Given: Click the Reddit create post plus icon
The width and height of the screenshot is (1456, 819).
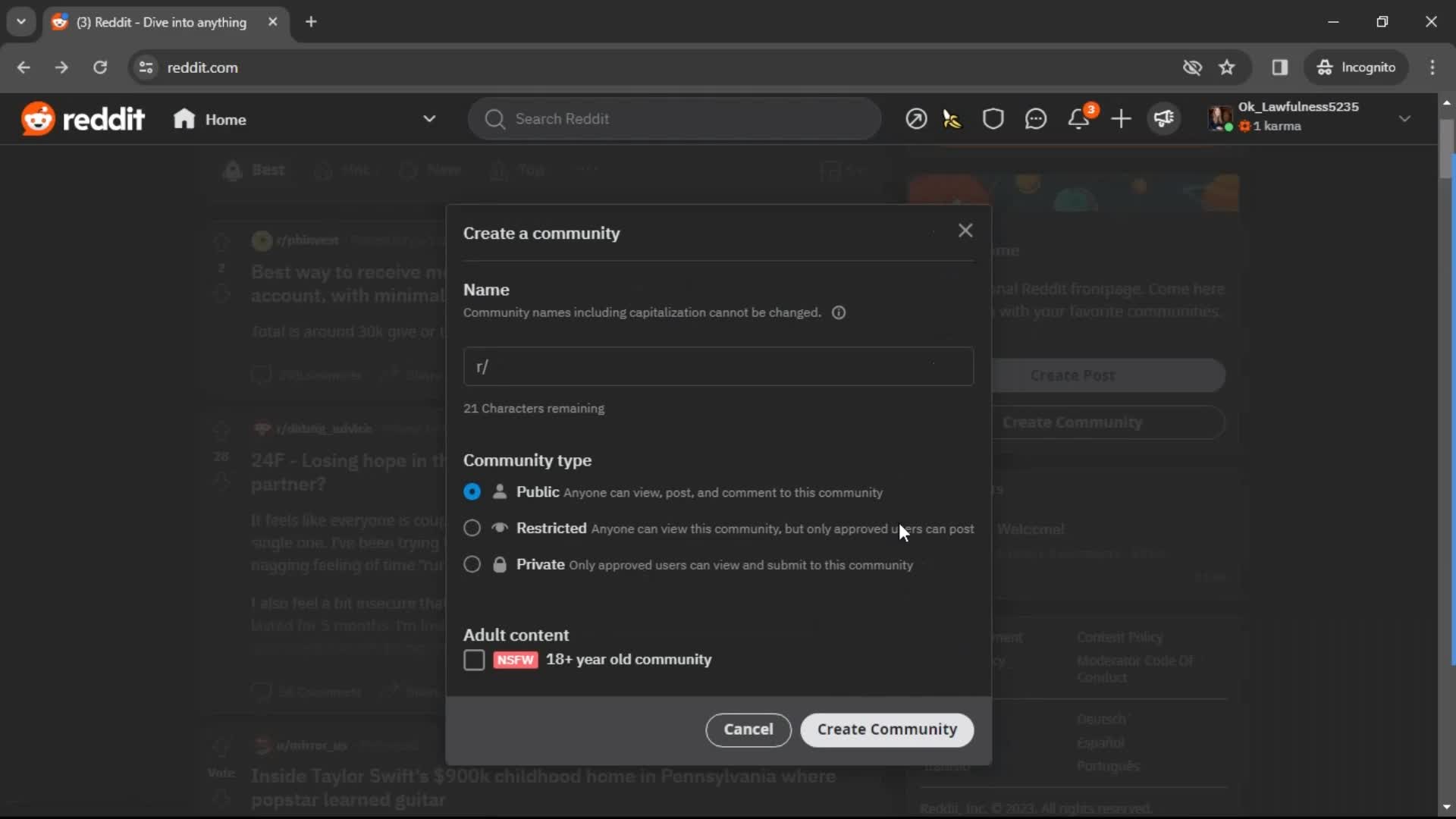Looking at the screenshot, I should click(x=1121, y=118).
